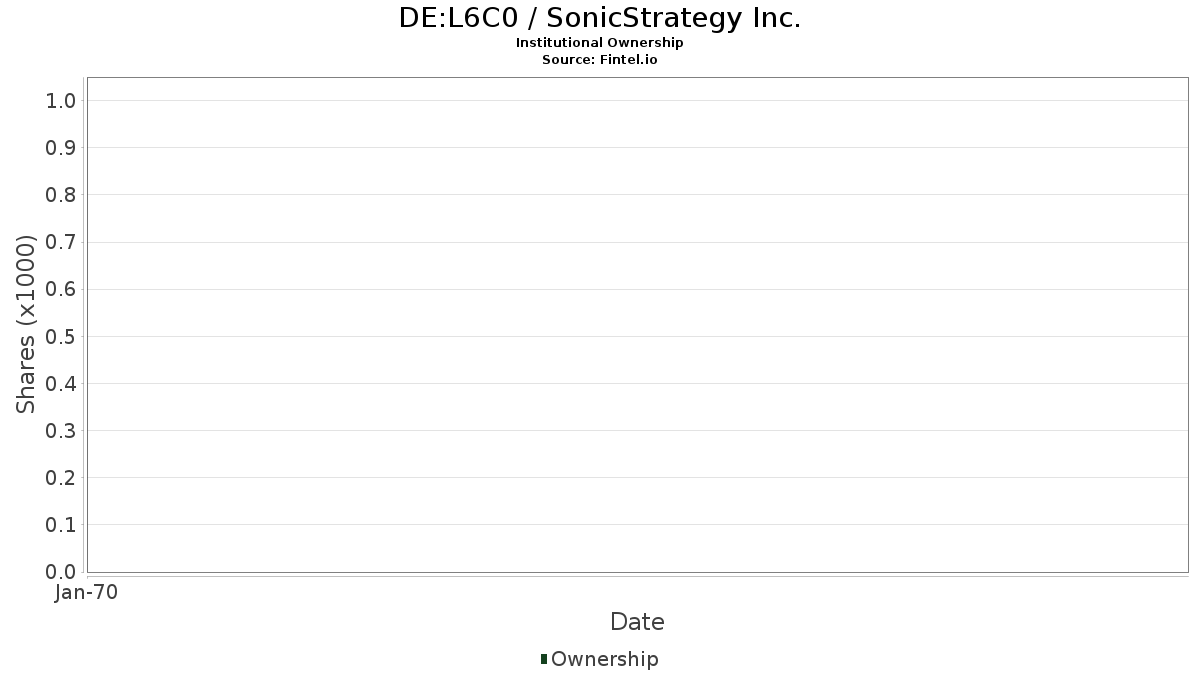
Task: Click the 0.7 y-axis tick label
Action: (x=61, y=242)
